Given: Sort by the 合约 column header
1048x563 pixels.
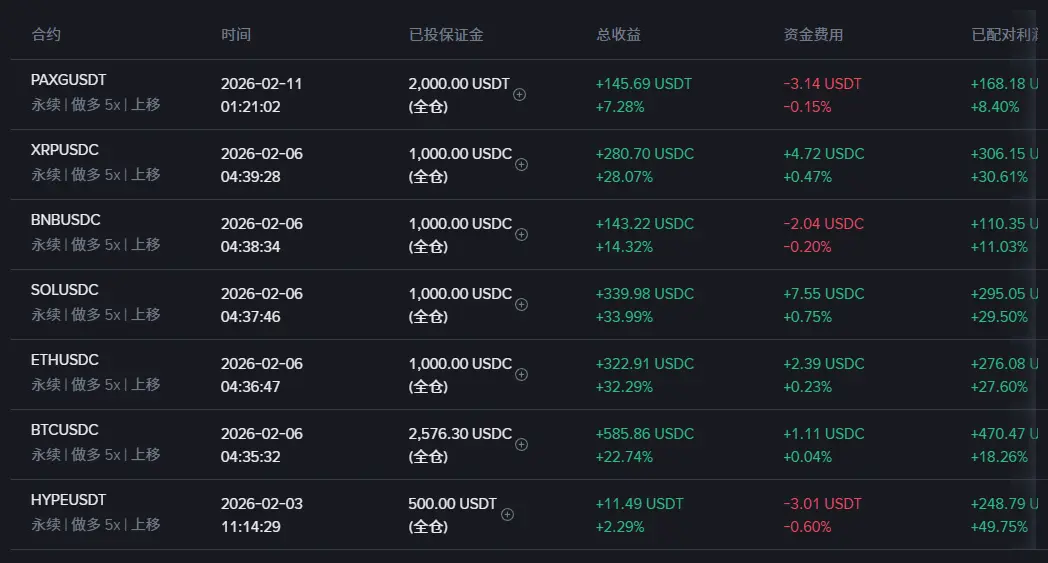Looking at the screenshot, I should tap(46, 35).
